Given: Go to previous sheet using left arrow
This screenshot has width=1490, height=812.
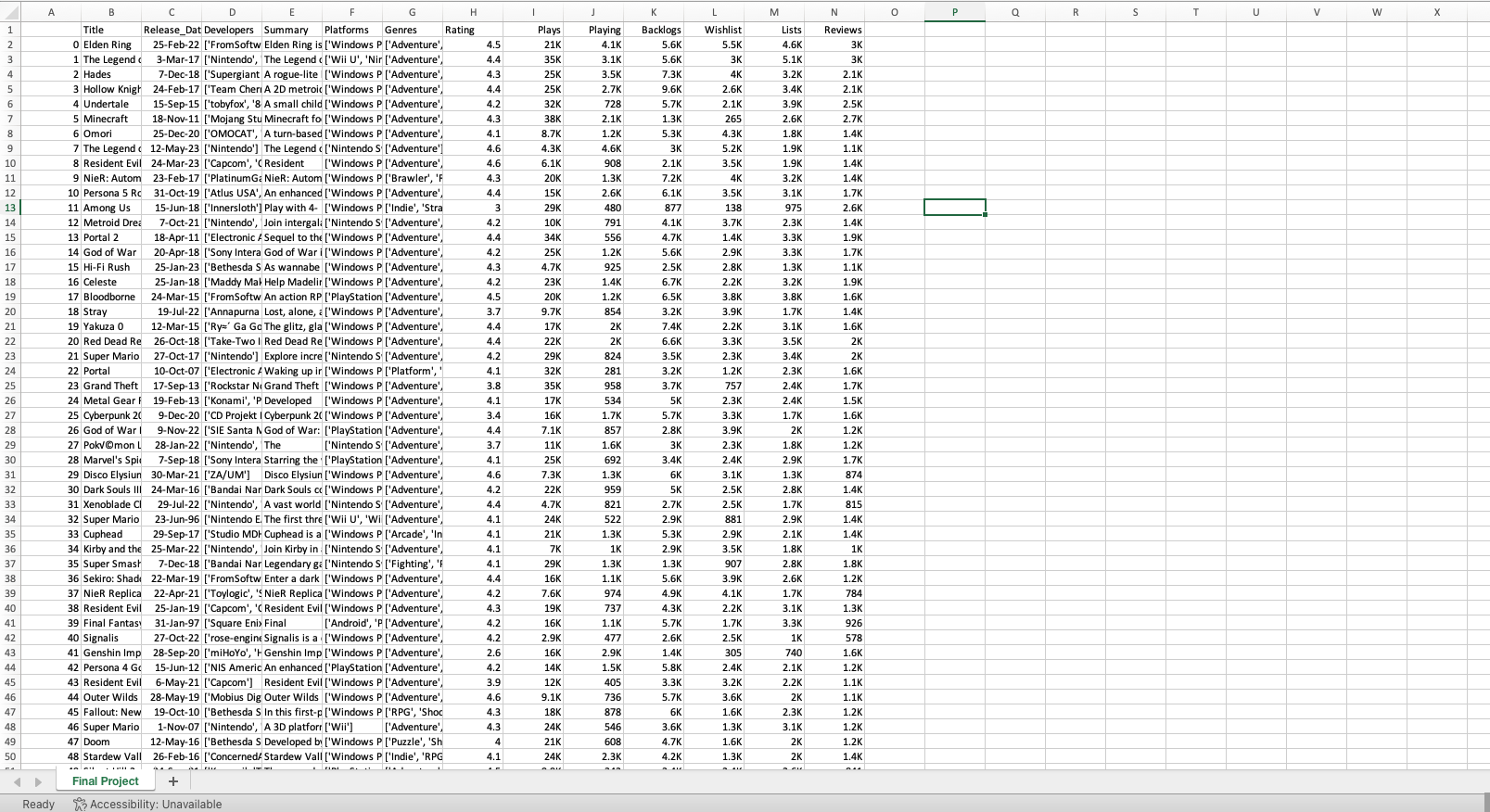Looking at the screenshot, I should 17,782.
